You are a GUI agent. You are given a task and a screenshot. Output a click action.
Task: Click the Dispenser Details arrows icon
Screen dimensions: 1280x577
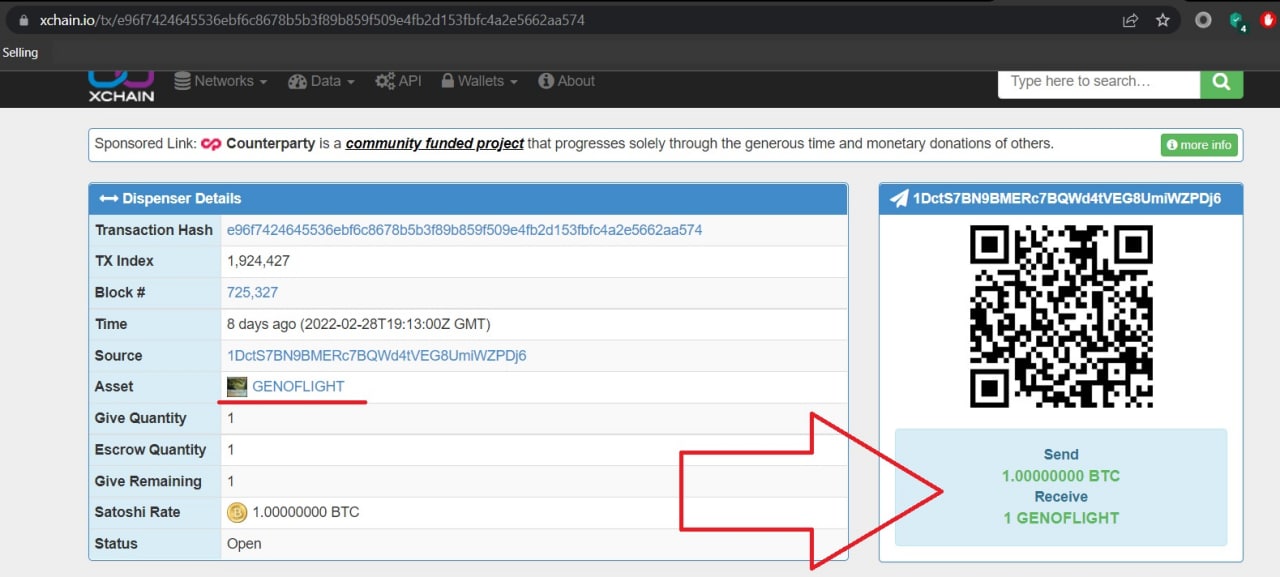pos(109,199)
